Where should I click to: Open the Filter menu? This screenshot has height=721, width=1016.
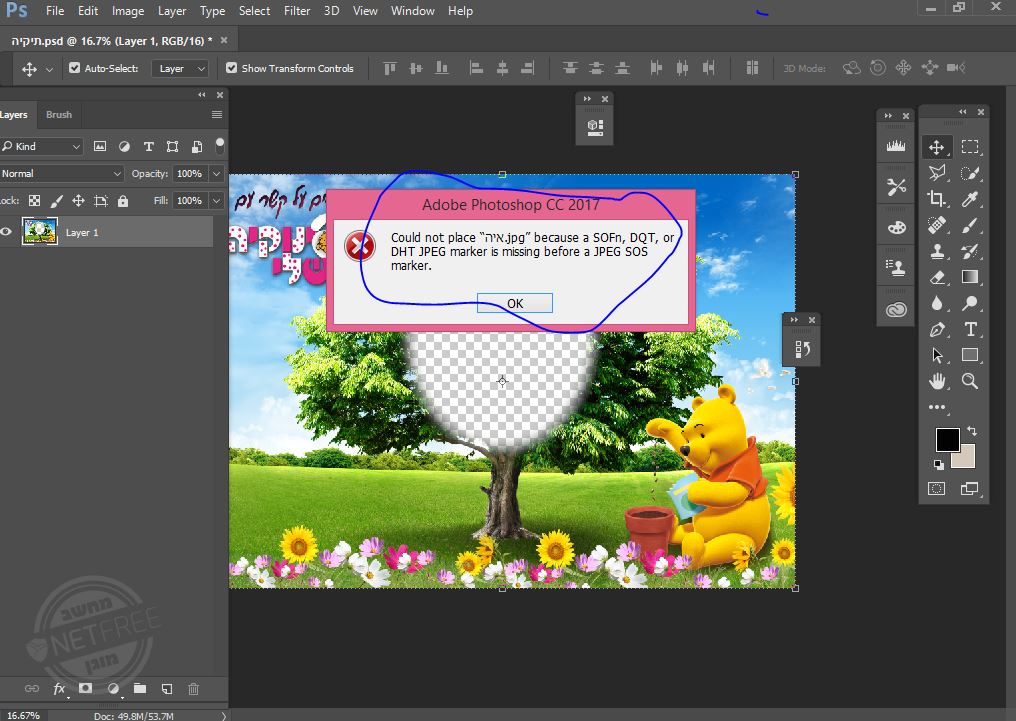296,11
